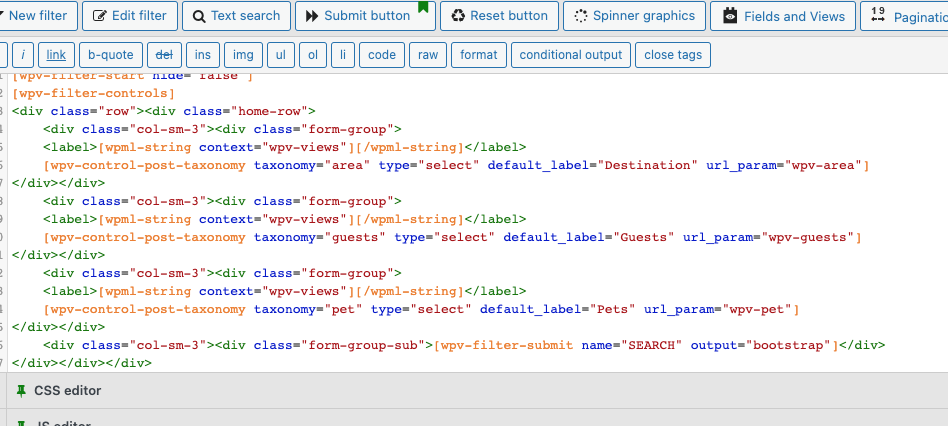Click the New filter button
This screenshot has width=948, height=426.
tap(38, 16)
